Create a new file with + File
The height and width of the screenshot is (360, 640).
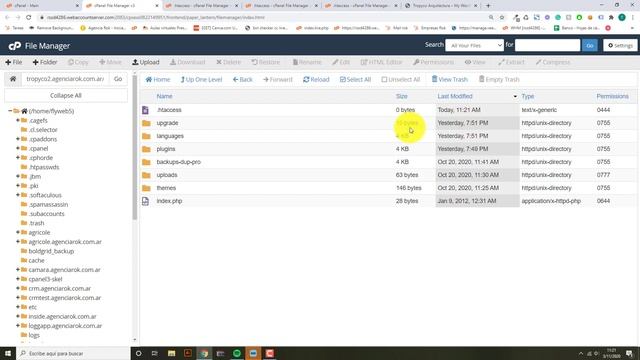click(14, 62)
